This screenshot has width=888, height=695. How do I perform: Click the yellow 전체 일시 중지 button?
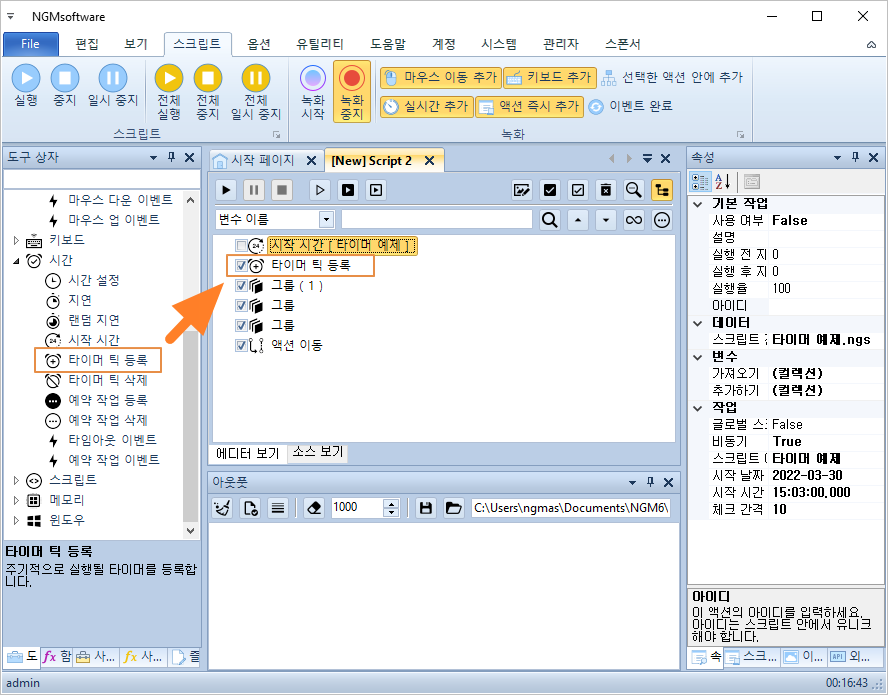tap(256, 92)
